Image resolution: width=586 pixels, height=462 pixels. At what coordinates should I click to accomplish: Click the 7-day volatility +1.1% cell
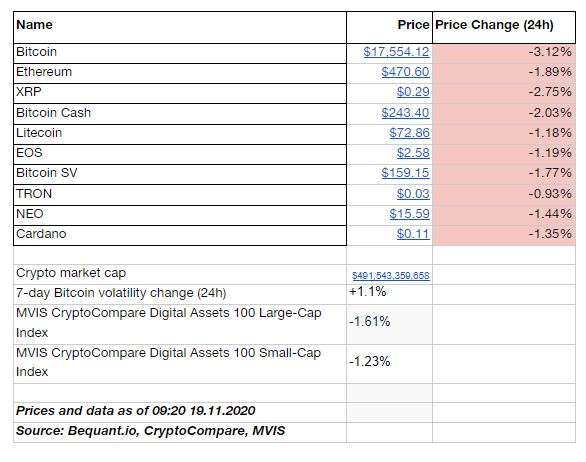[389, 294]
